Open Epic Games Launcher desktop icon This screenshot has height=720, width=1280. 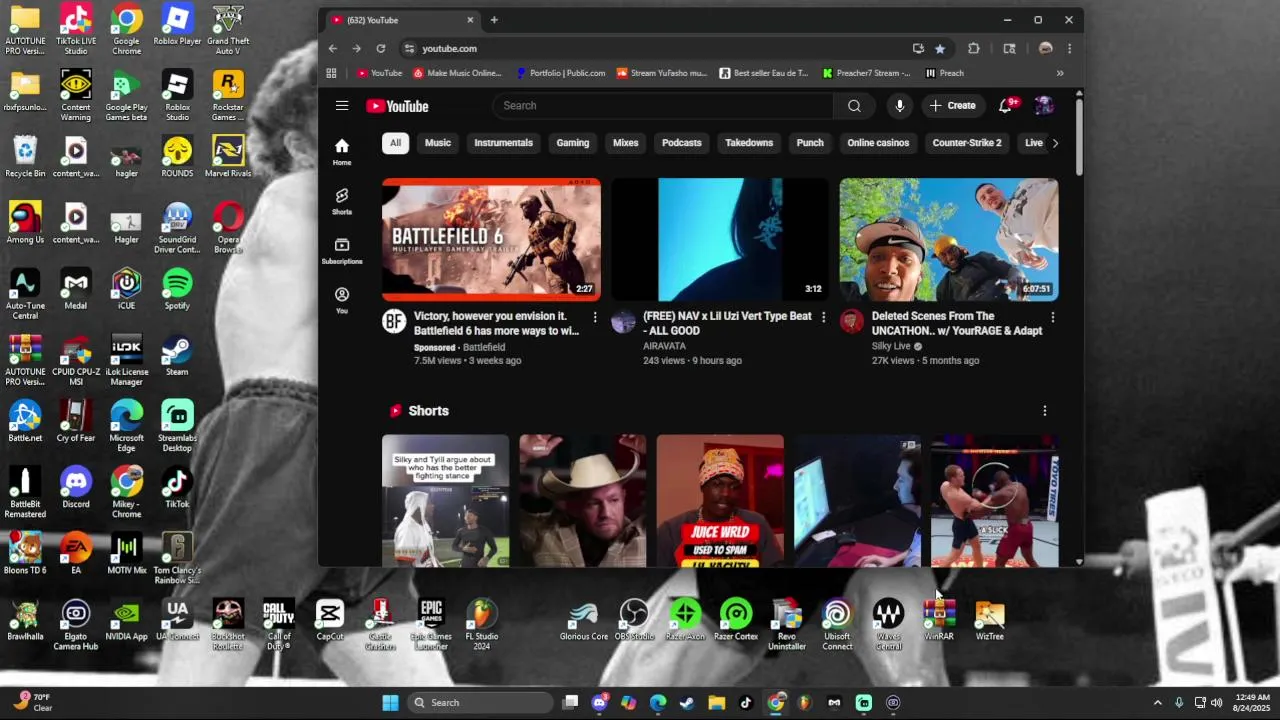tap(431, 625)
